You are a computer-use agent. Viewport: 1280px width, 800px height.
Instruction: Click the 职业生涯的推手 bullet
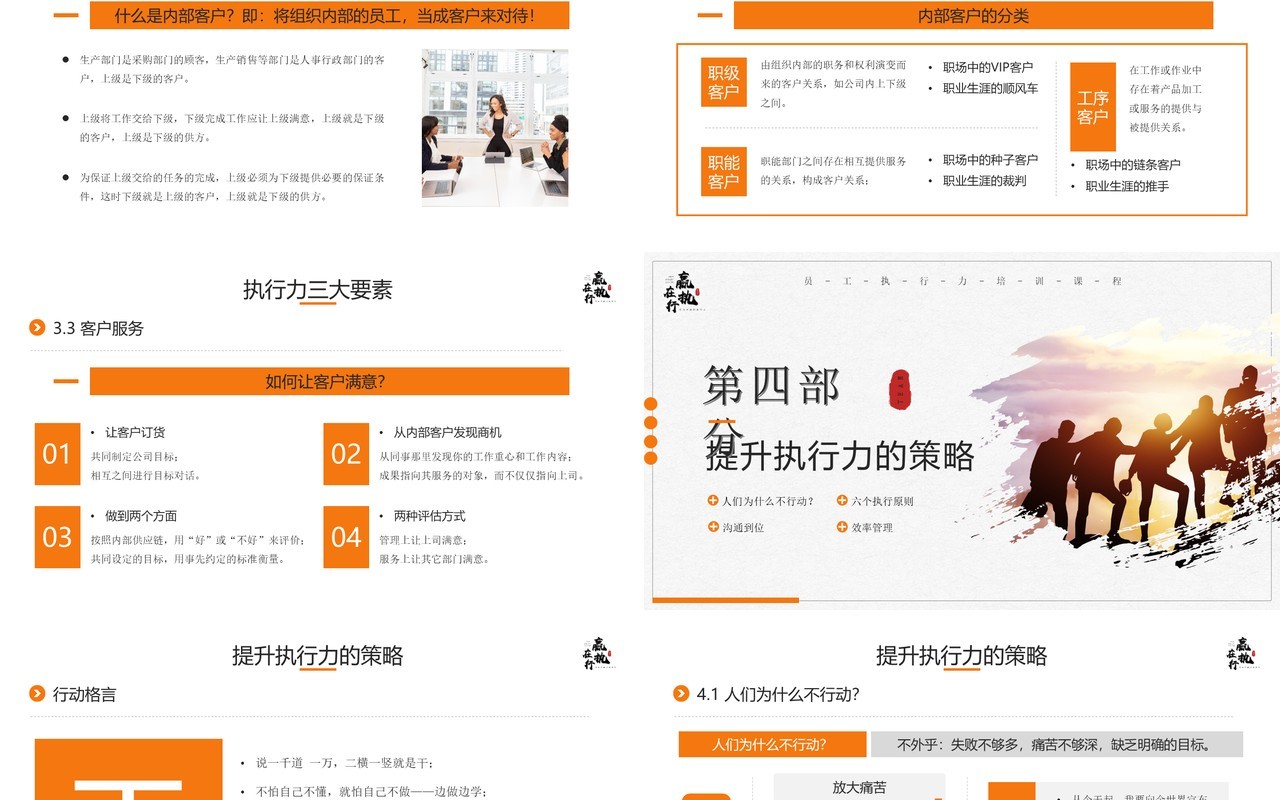(1127, 186)
